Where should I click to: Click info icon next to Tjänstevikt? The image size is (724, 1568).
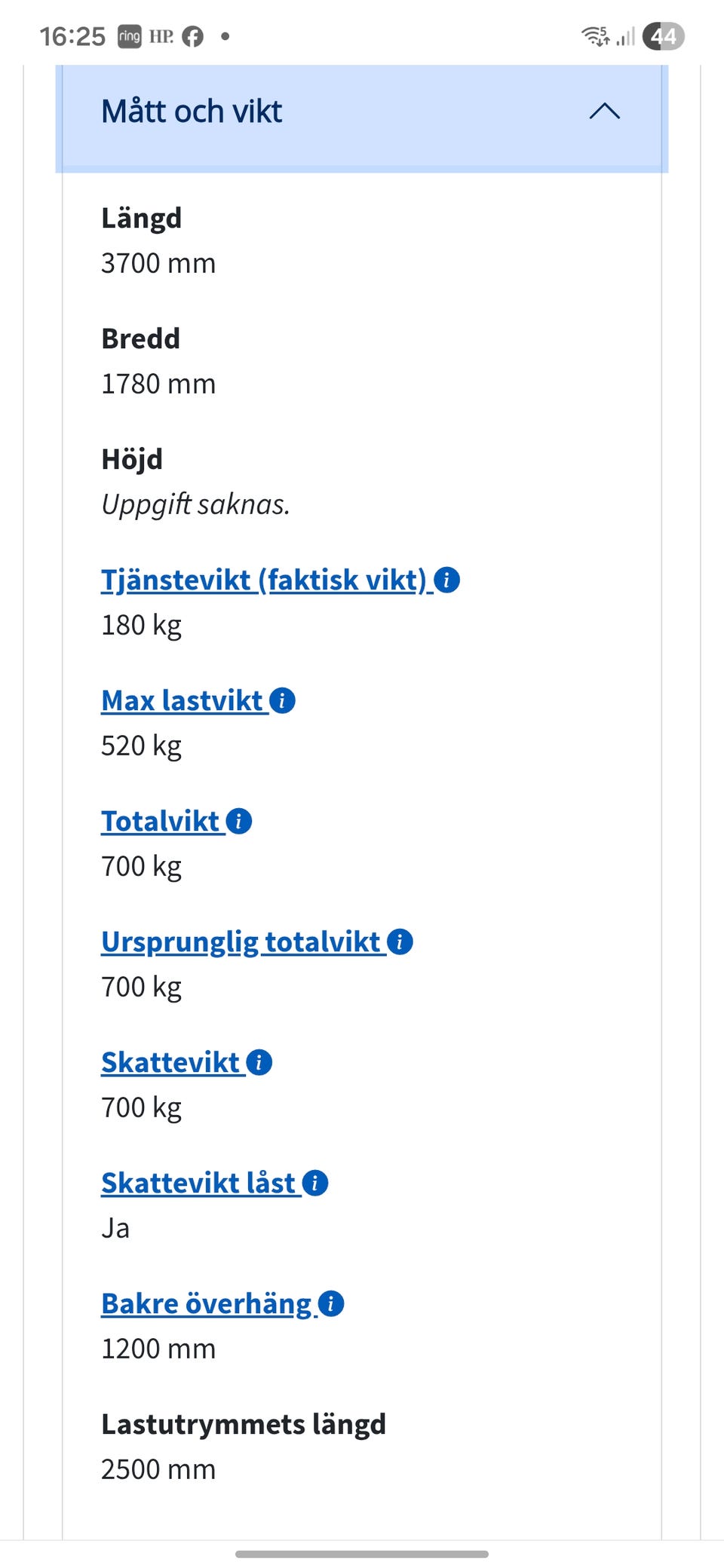tap(447, 580)
